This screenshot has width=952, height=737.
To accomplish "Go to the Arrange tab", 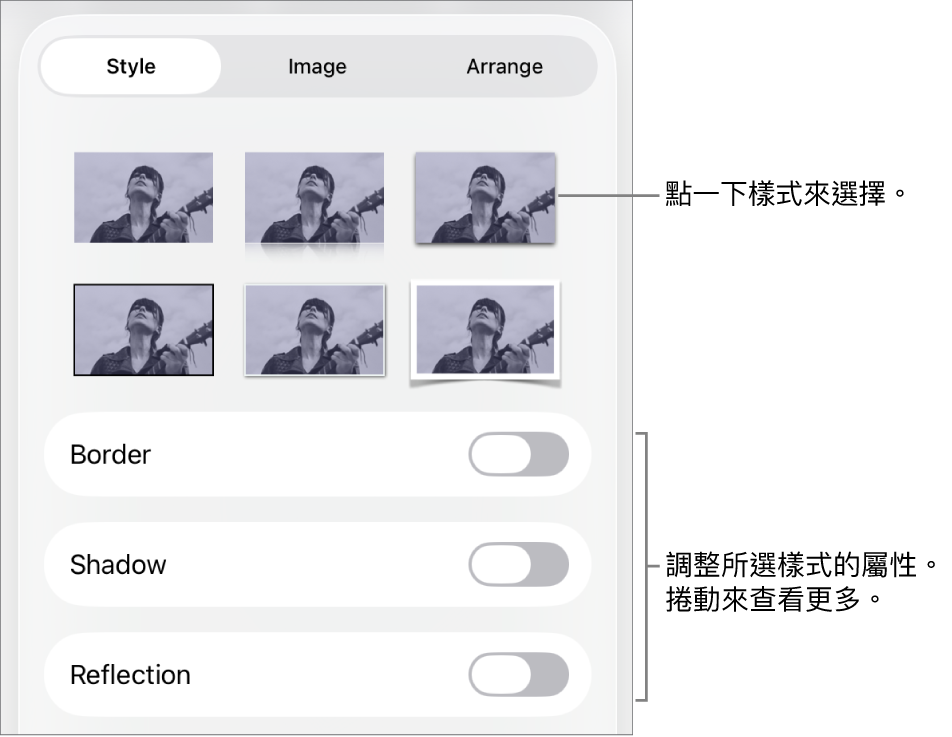I will pyautogui.click(x=504, y=67).
